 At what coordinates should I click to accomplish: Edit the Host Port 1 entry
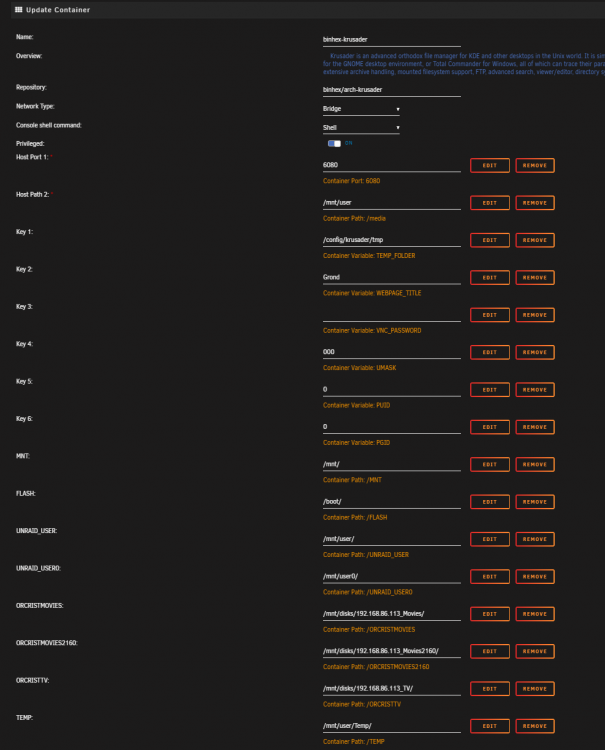coord(490,165)
